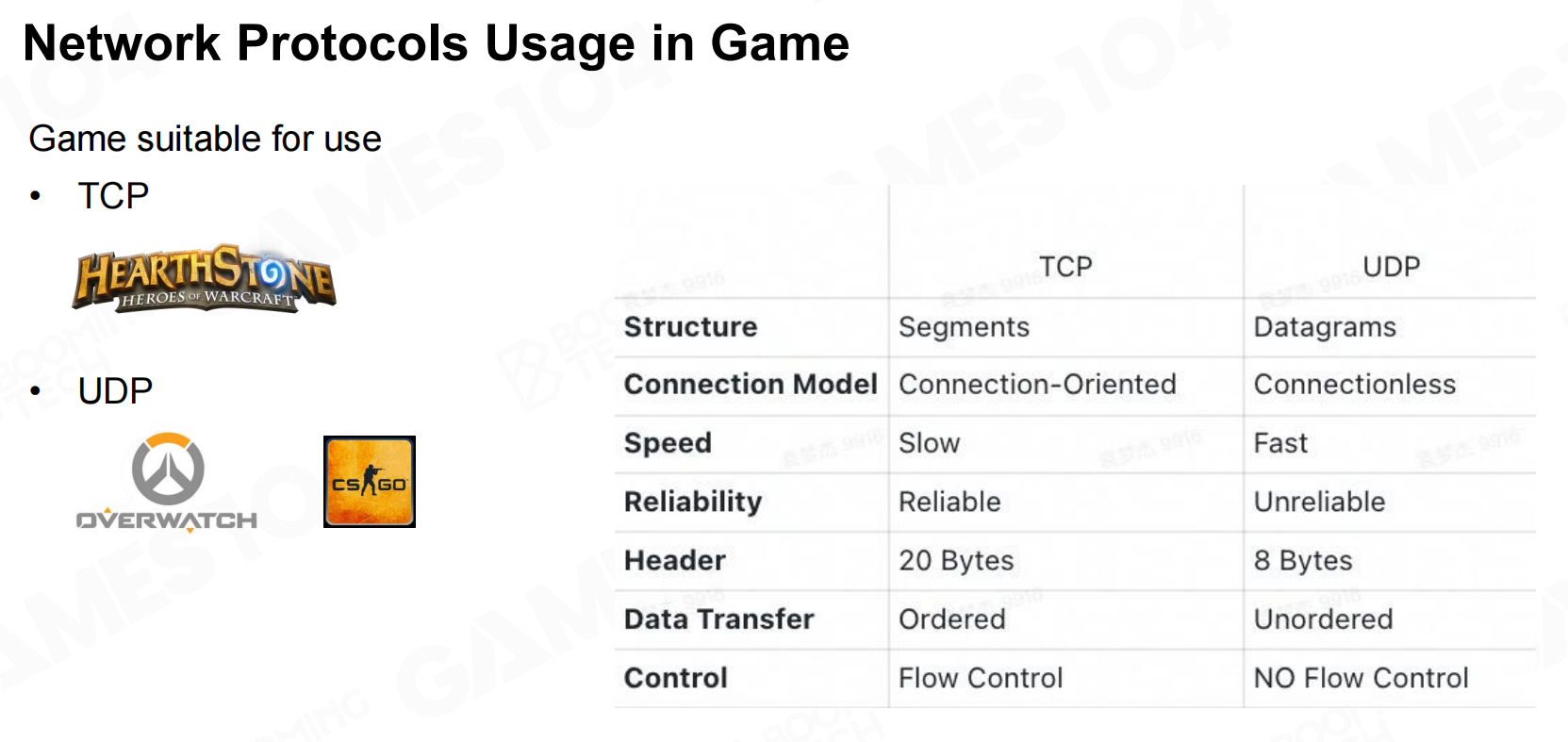Select the Structure row label

click(690, 327)
